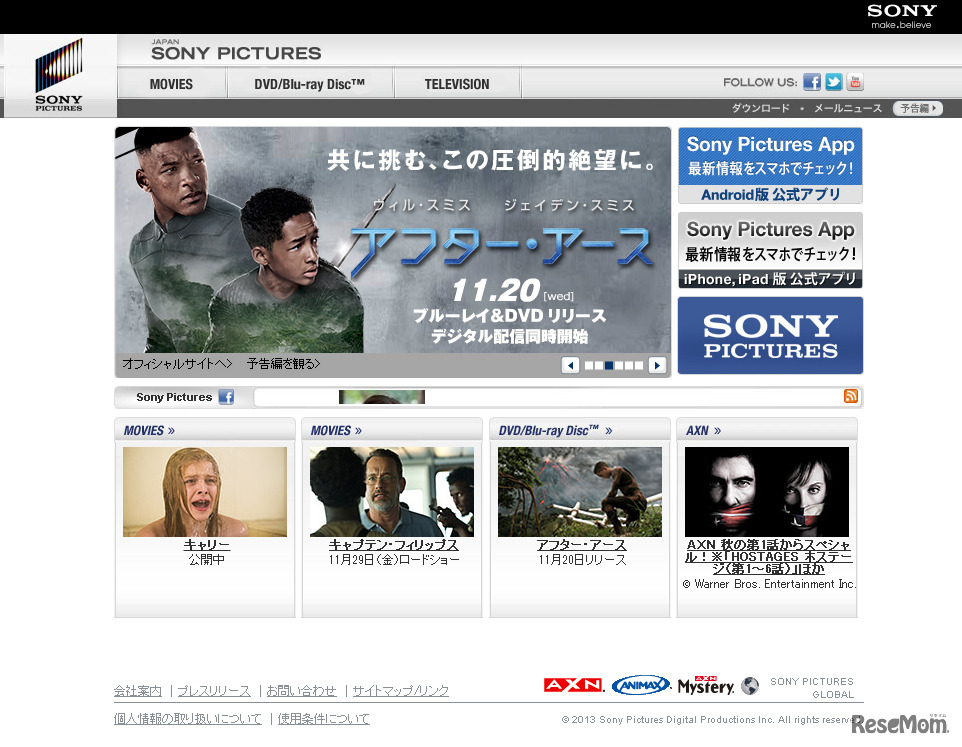The width and height of the screenshot is (962, 747).
Task: Open the AXN Mystery logo
Action: 706,686
